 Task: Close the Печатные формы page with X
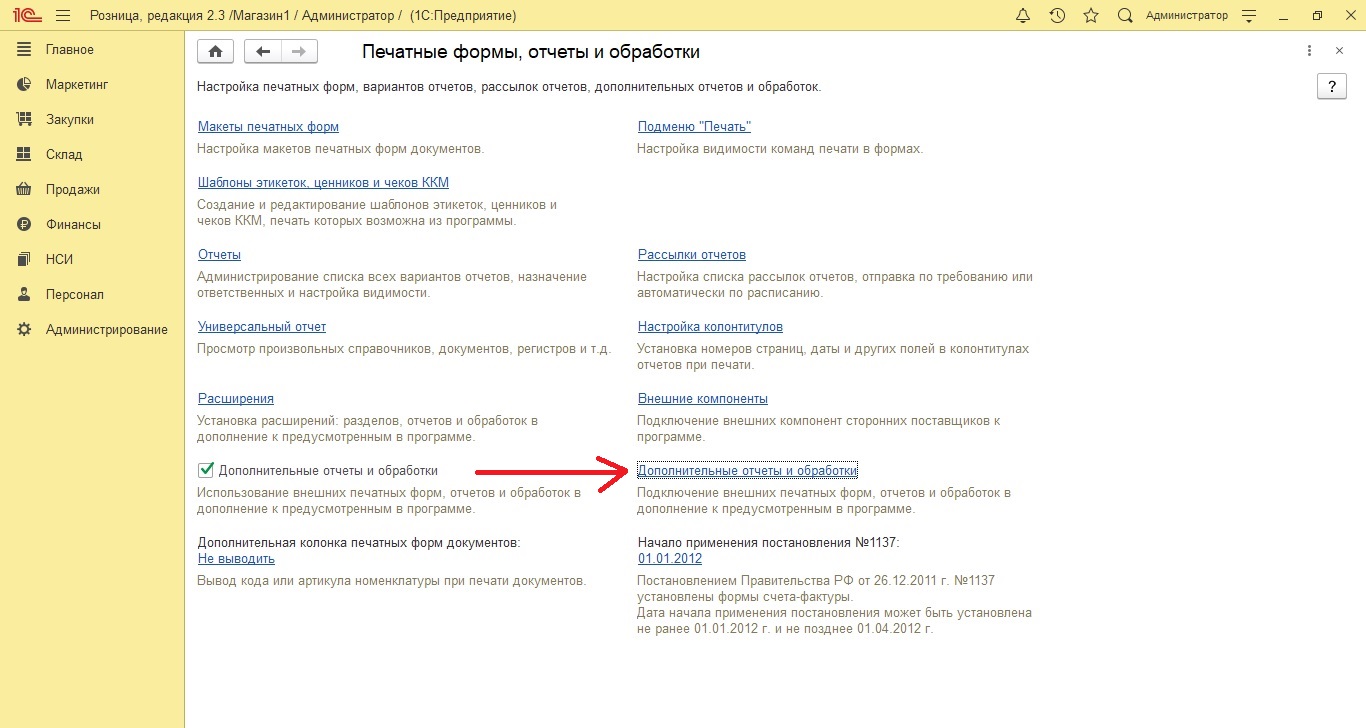1340,51
